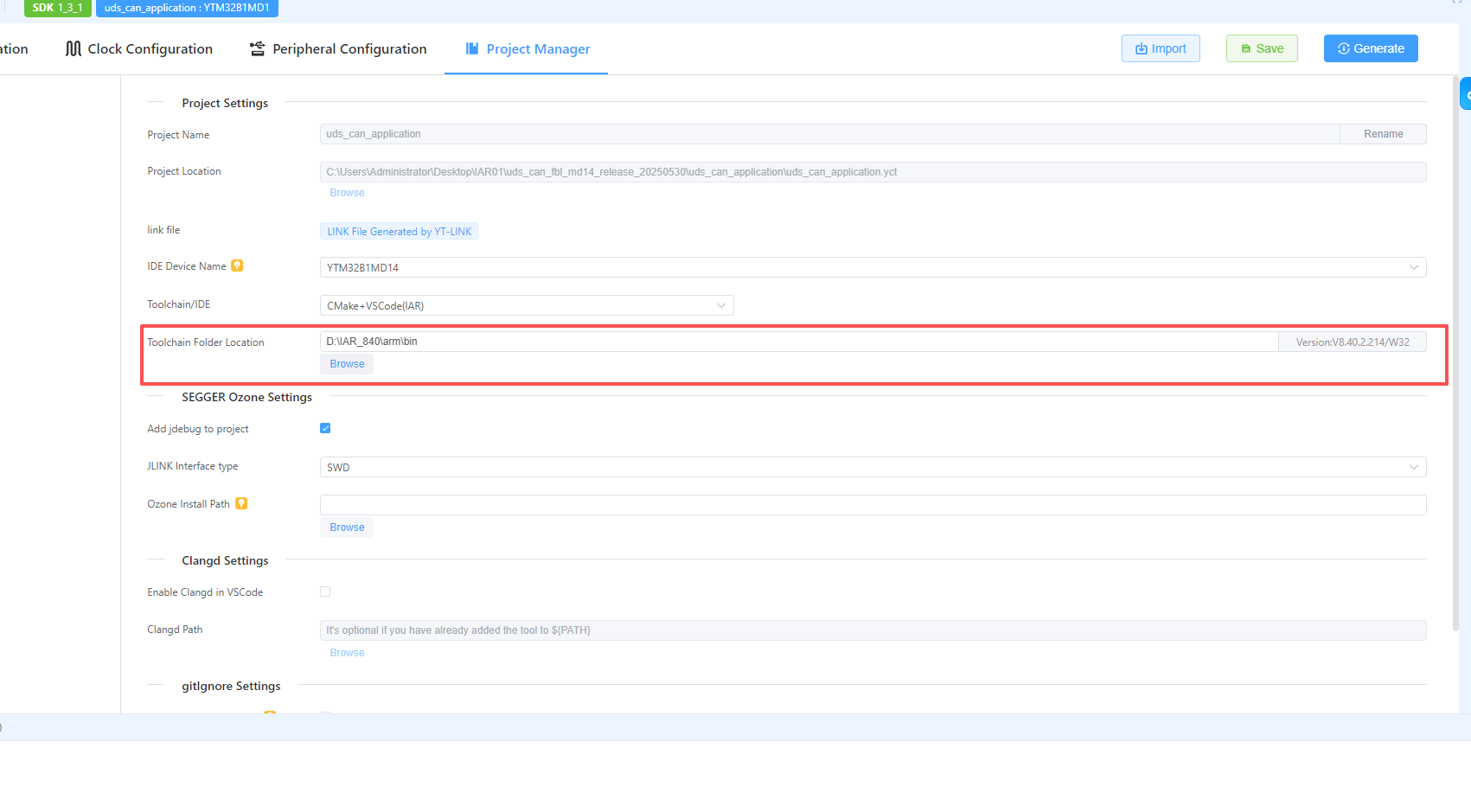This screenshot has height=812, width=1471.
Task: Open the JLINK Interface type dropdown
Action: point(872,468)
